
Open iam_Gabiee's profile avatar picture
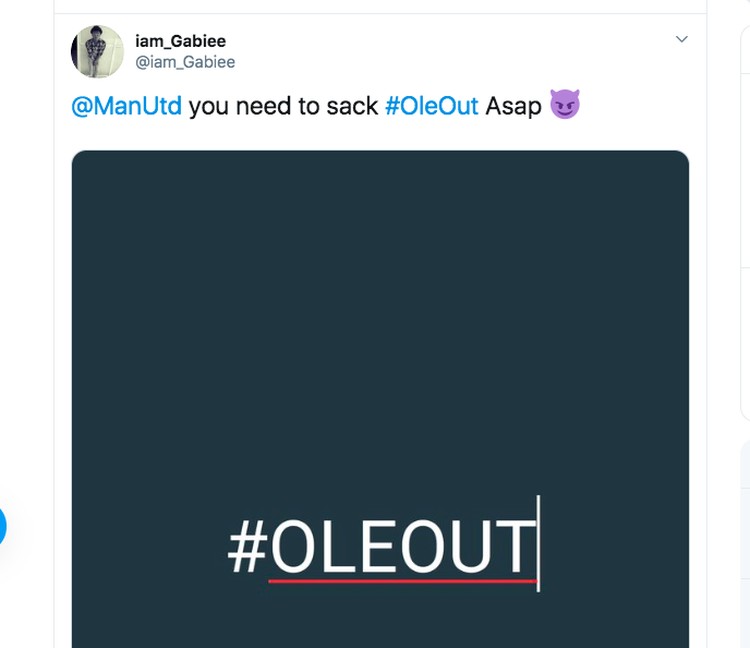97,51
